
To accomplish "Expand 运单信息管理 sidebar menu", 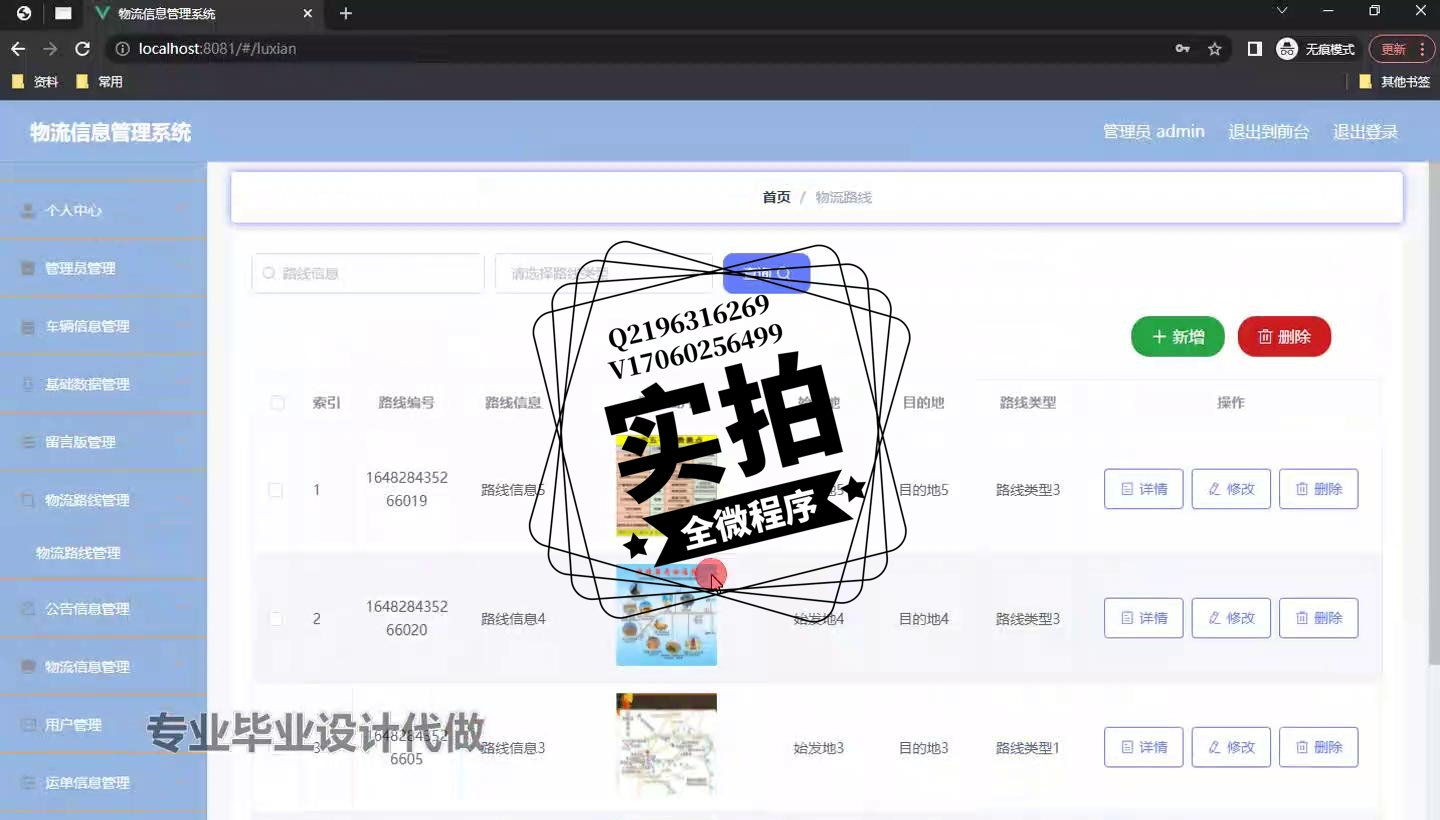I will [x=103, y=783].
